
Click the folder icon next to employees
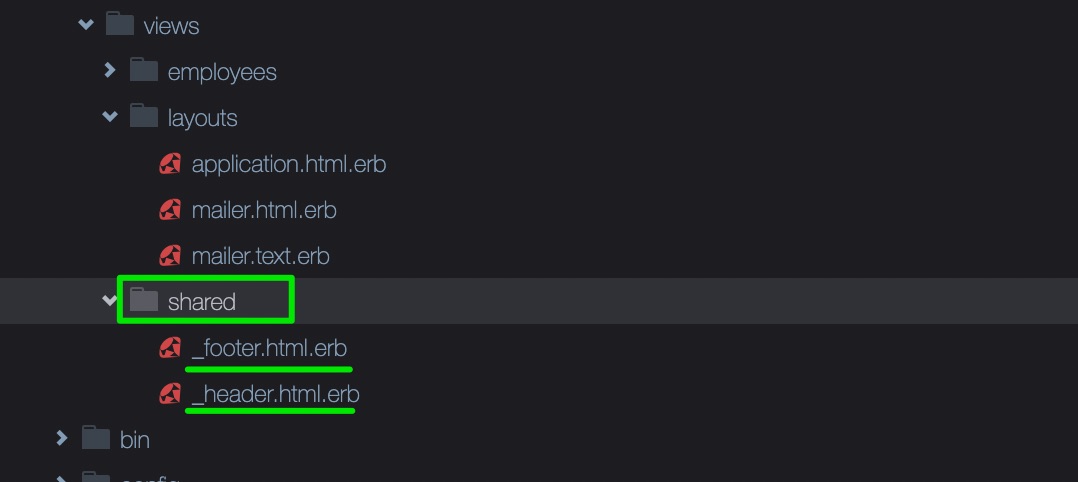pos(144,71)
